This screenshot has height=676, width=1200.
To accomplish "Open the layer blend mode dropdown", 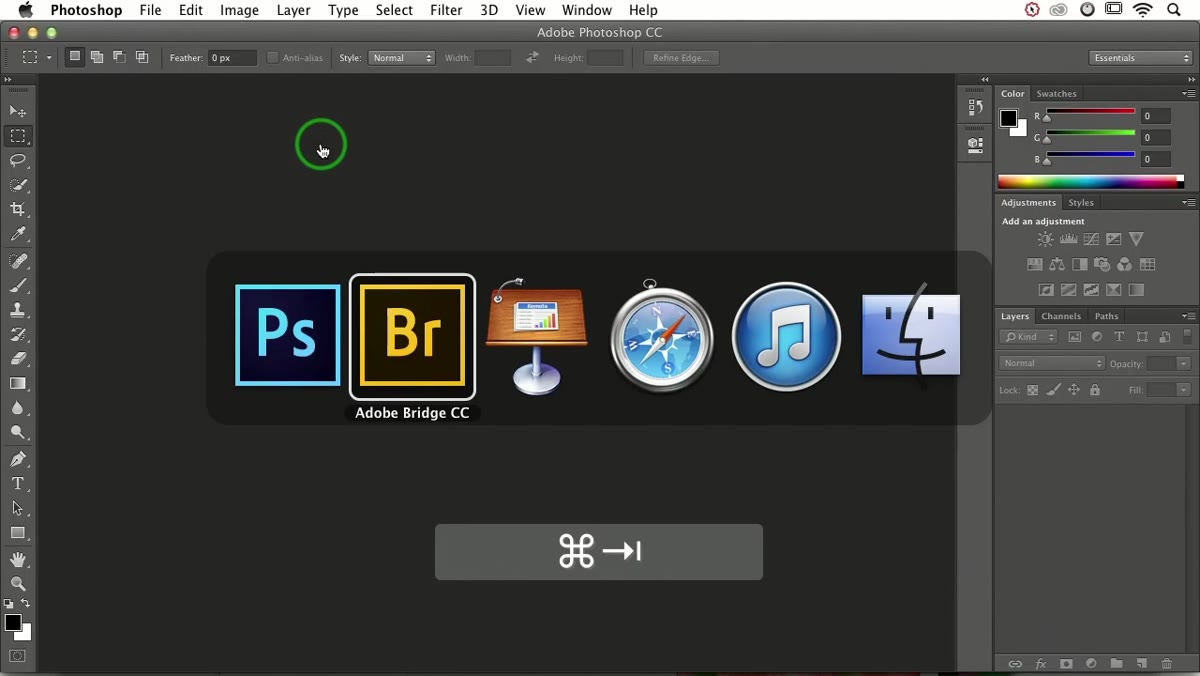I will [1051, 363].
